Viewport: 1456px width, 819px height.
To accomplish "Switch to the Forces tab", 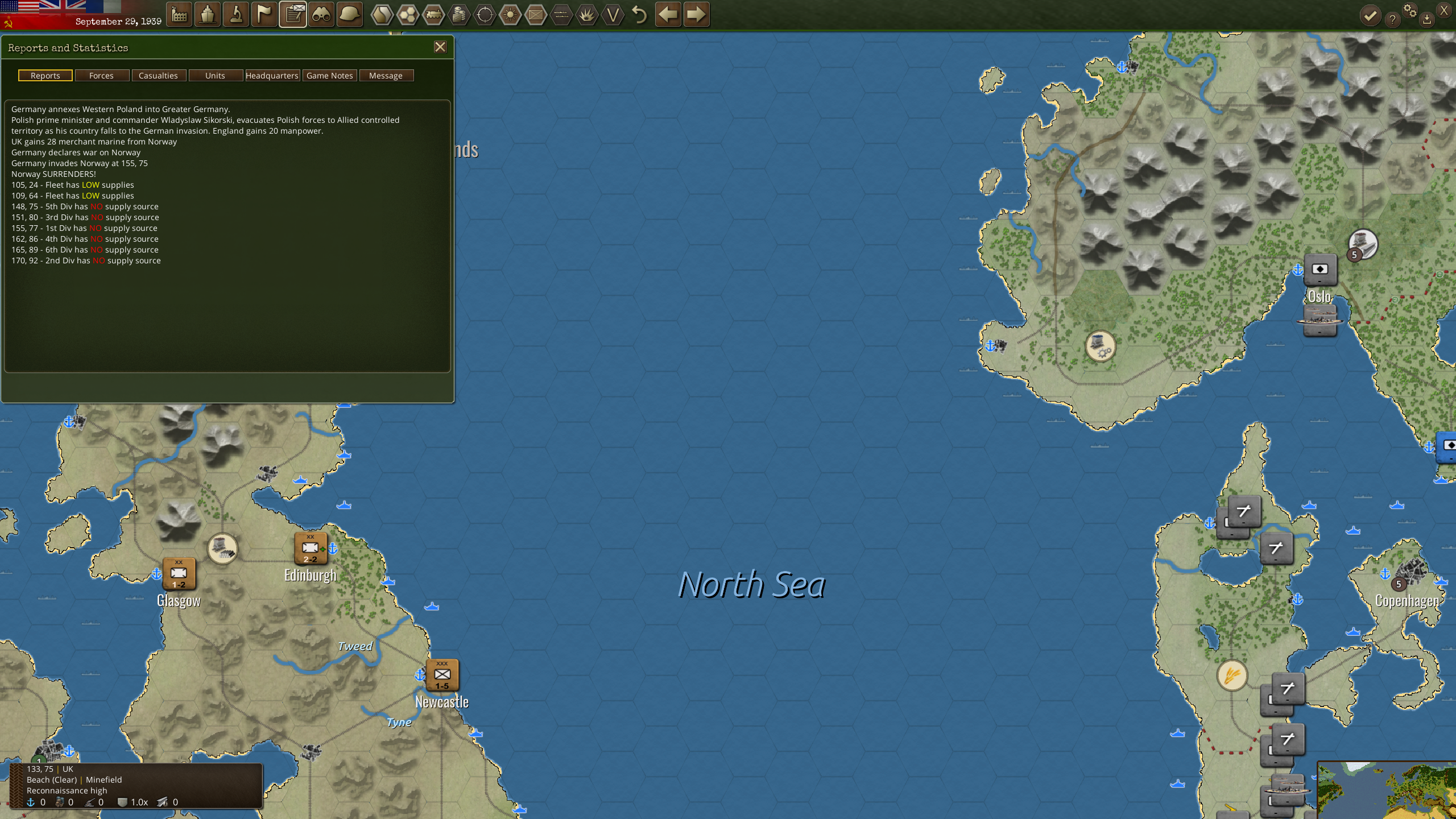I will (x=102, y=75).
